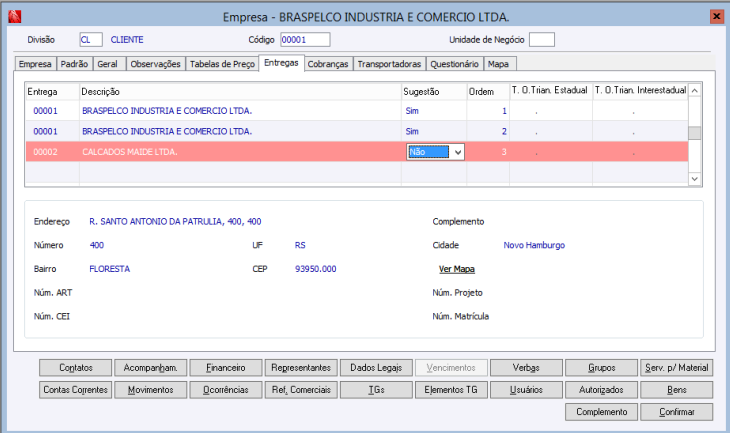Click the Serv. p/ Material button
Screen dimensions: 730x433
tap(676, 368)
